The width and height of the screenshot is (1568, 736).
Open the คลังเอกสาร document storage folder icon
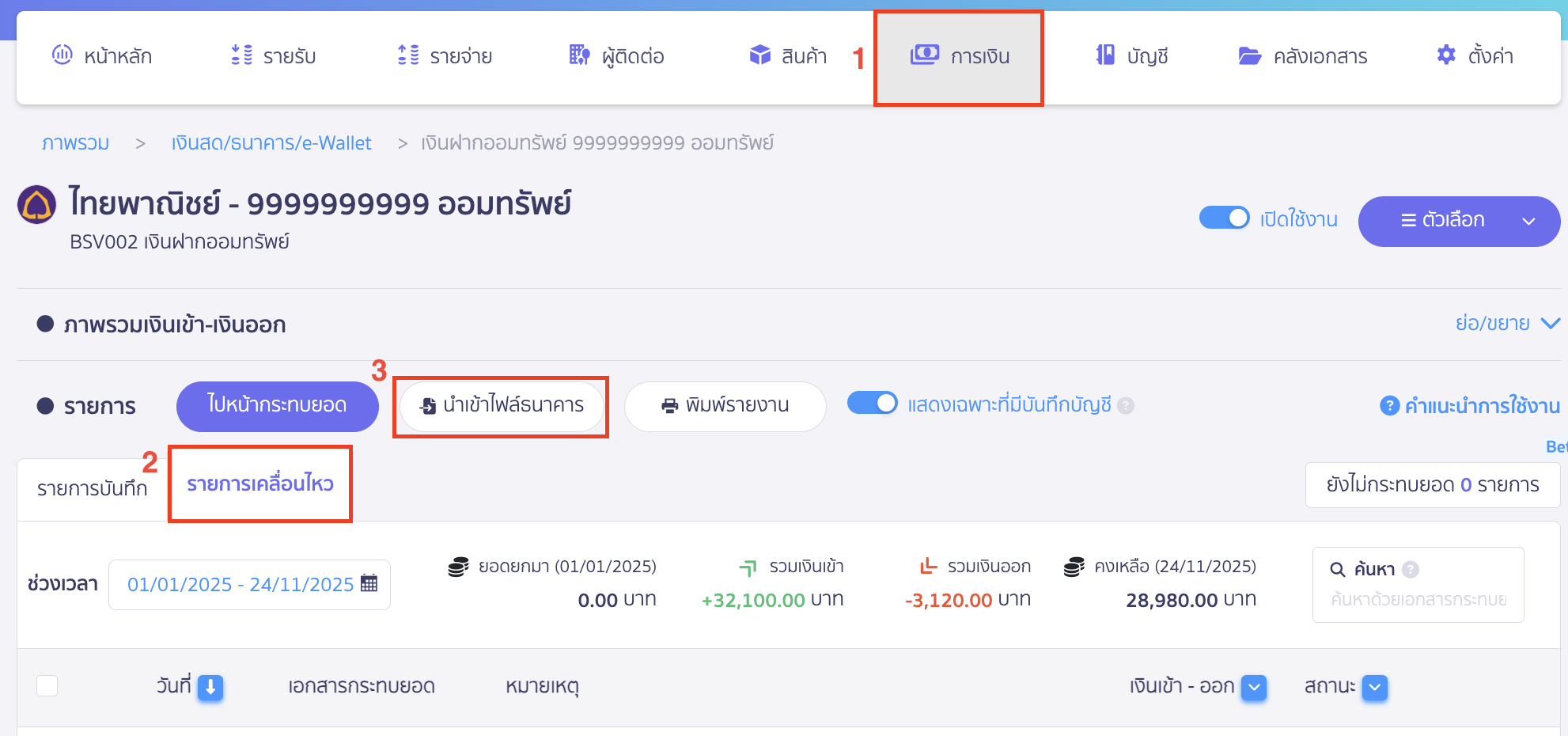1248,55
